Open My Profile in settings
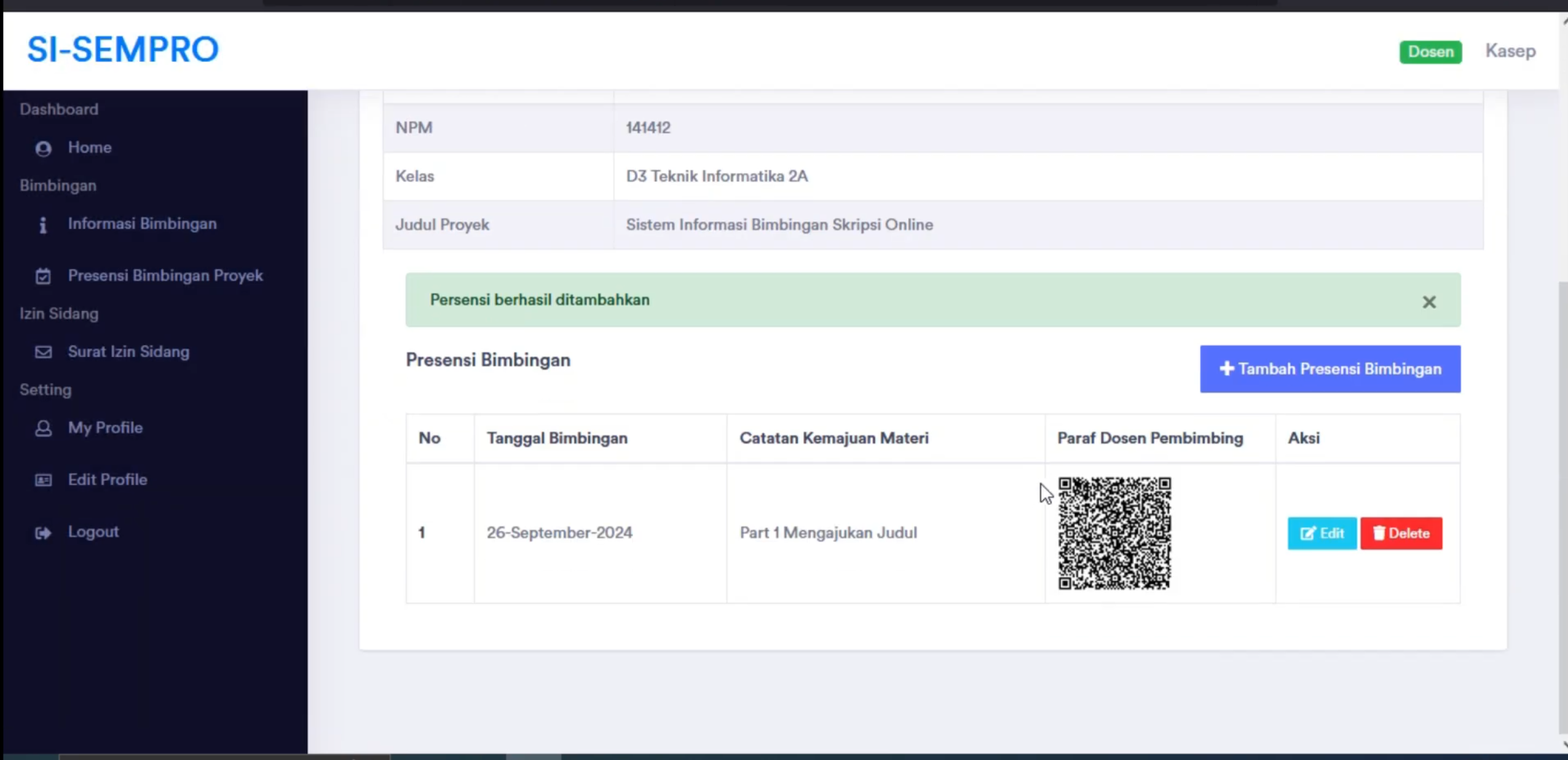The width and height of the screenshot is (1568, 760). [105, 428]
